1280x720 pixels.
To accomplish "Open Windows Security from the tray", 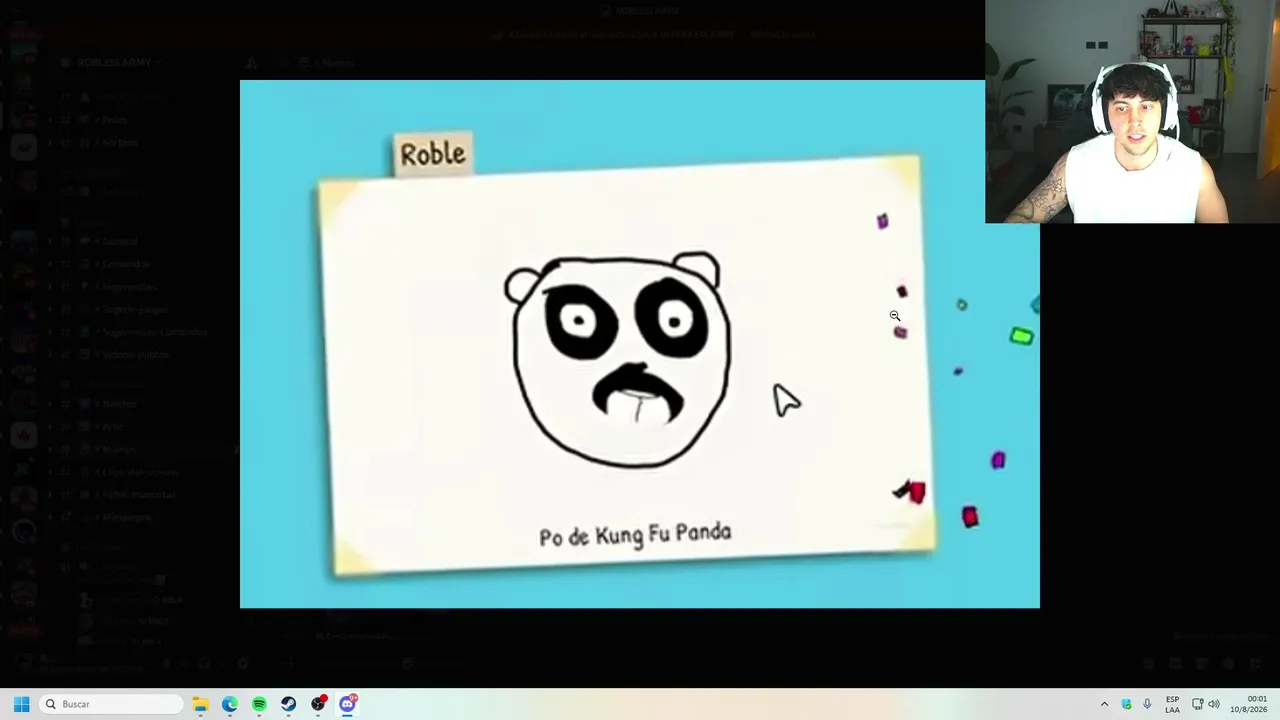I will (1126, 704).
